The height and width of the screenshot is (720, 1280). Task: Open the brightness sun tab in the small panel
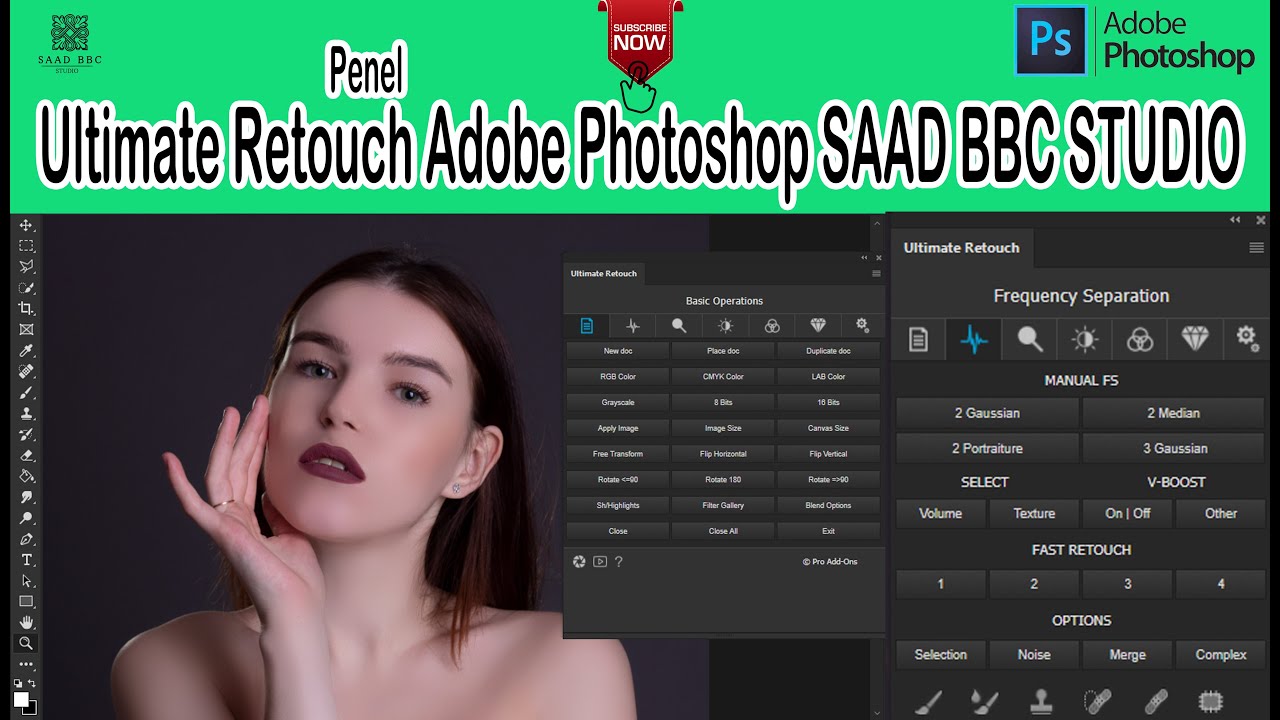click(725, 326)
